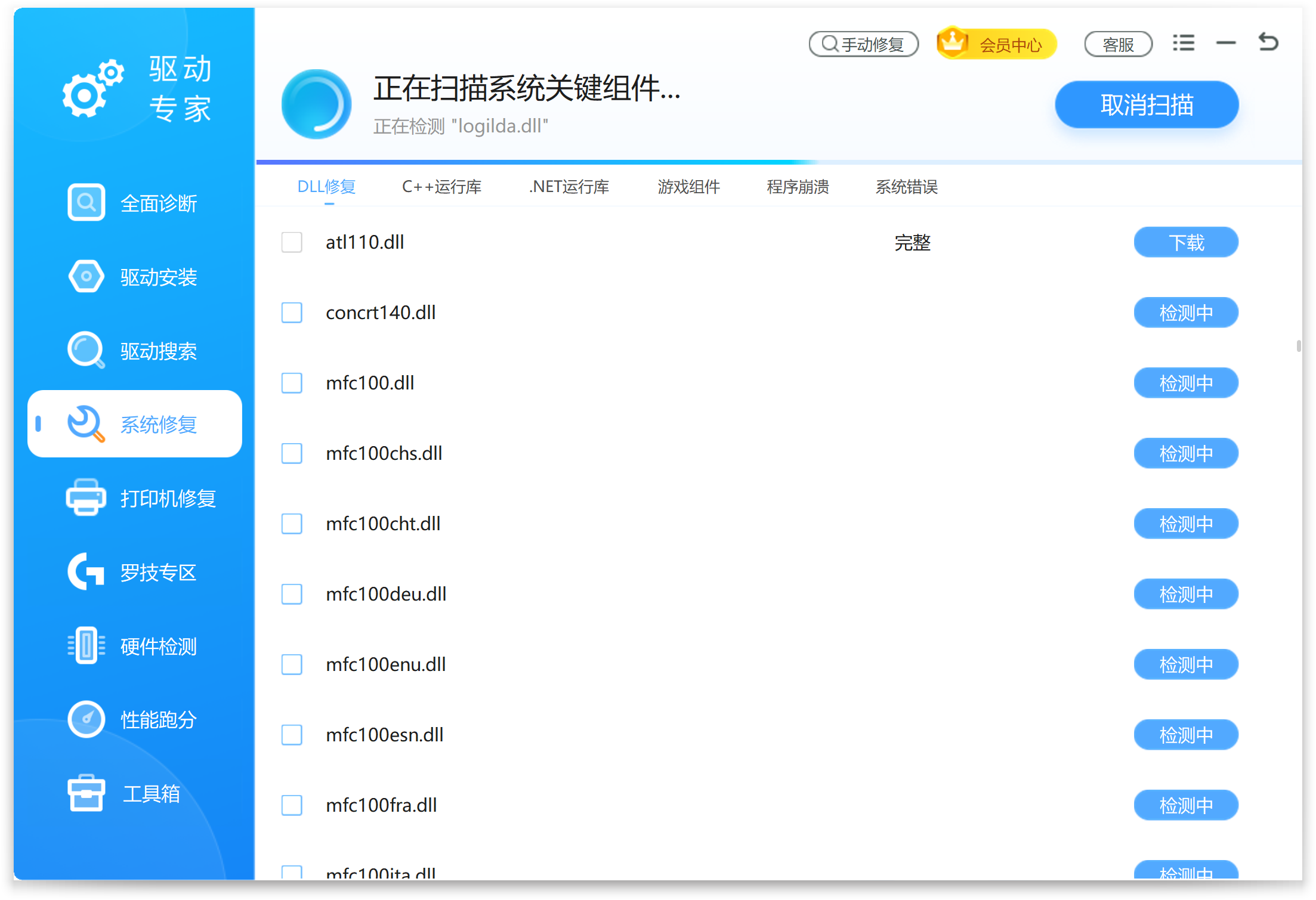This screenshot has height=900, width=1316.
Task: Click the crown icon on 会员中心
Action: [952, 42]
